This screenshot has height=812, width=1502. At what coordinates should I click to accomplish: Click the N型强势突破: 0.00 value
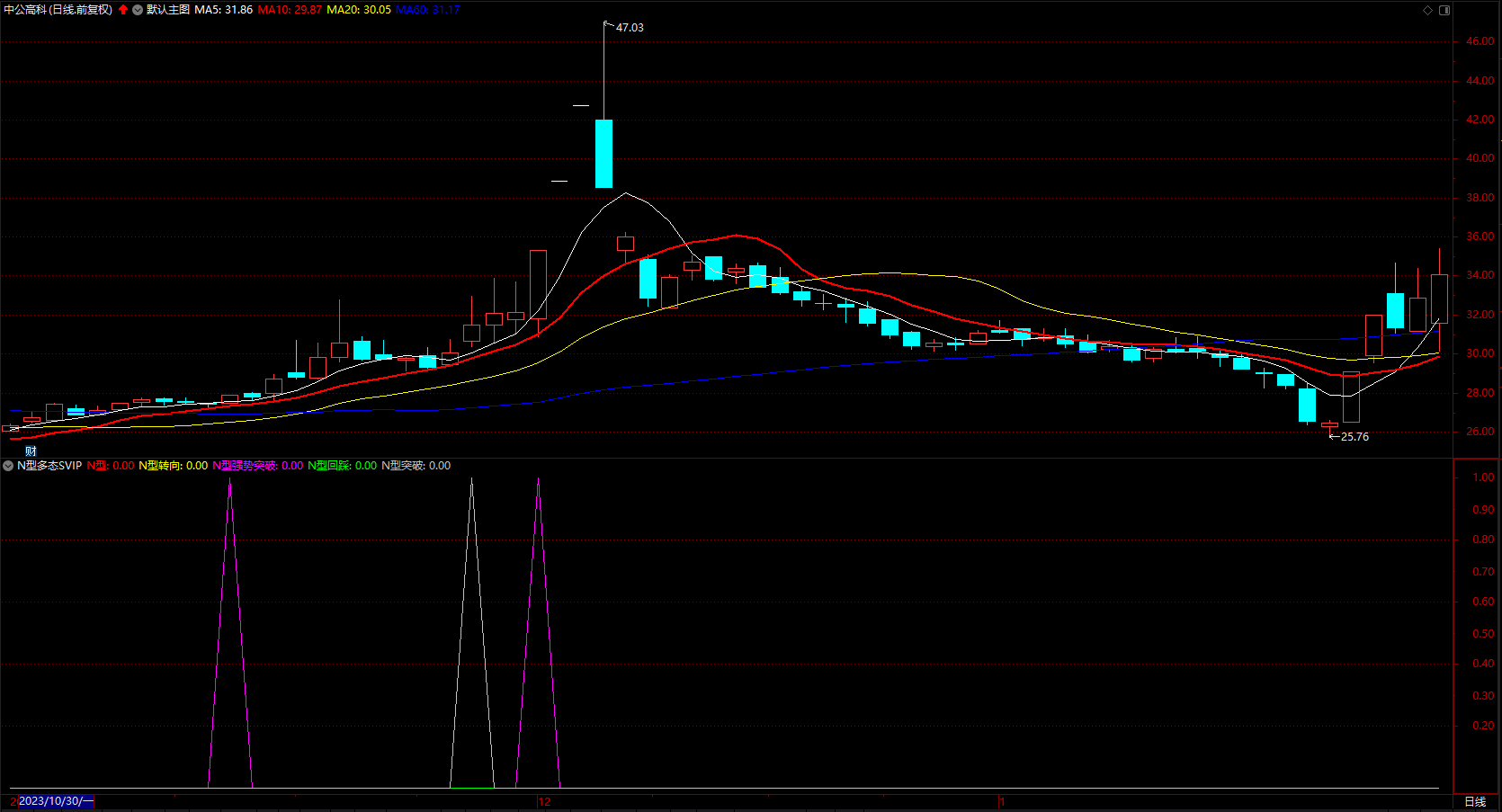pos(258,466)
